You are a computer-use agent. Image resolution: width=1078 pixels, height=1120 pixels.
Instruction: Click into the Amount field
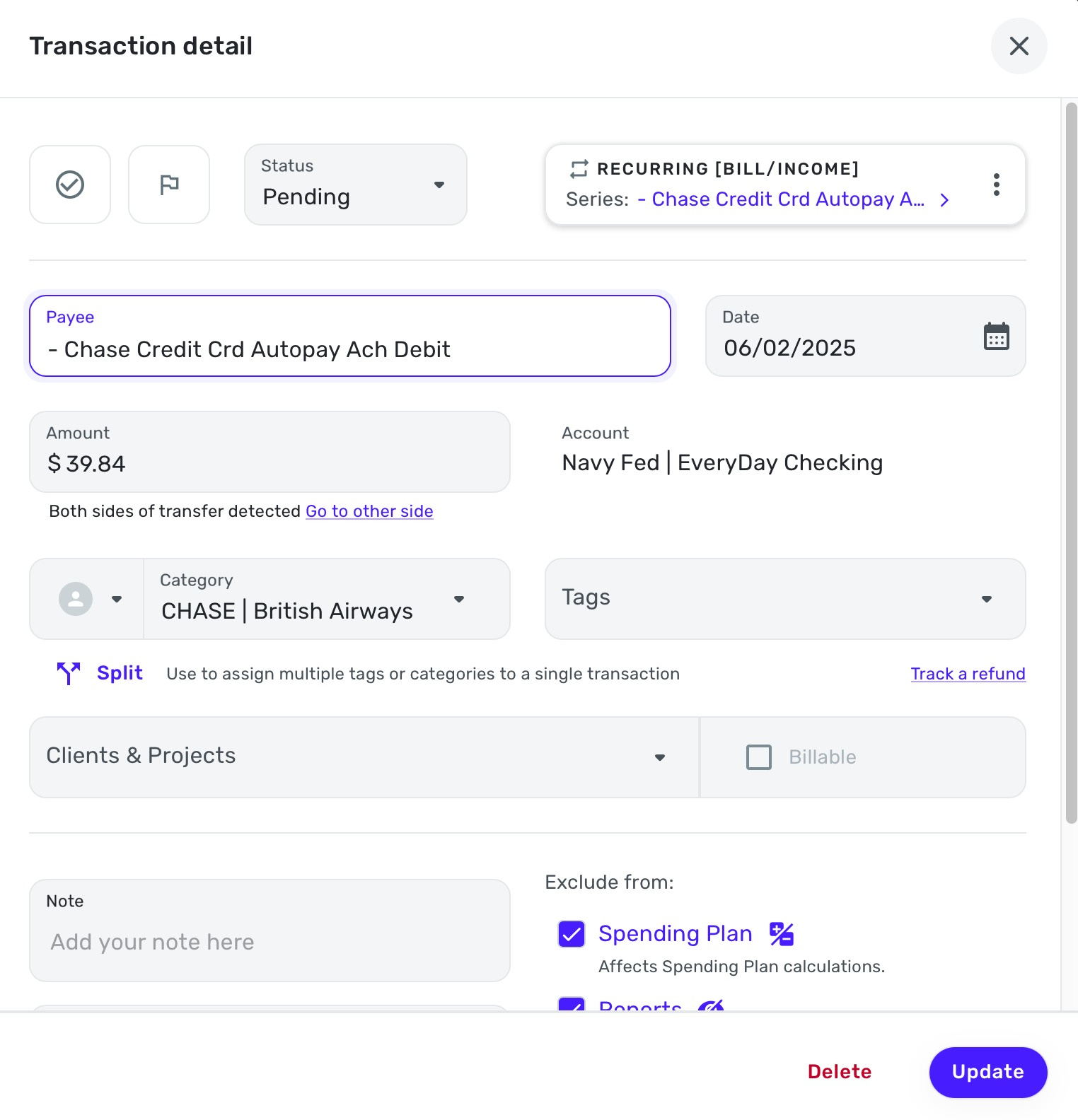tap(269, 452)
